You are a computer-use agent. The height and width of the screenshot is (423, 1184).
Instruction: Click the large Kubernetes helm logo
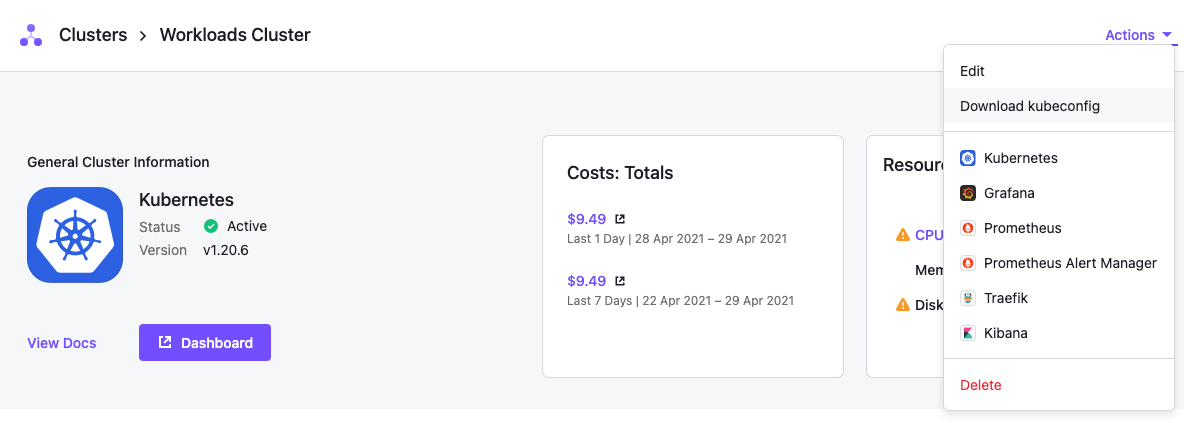(x=75, y=235)
